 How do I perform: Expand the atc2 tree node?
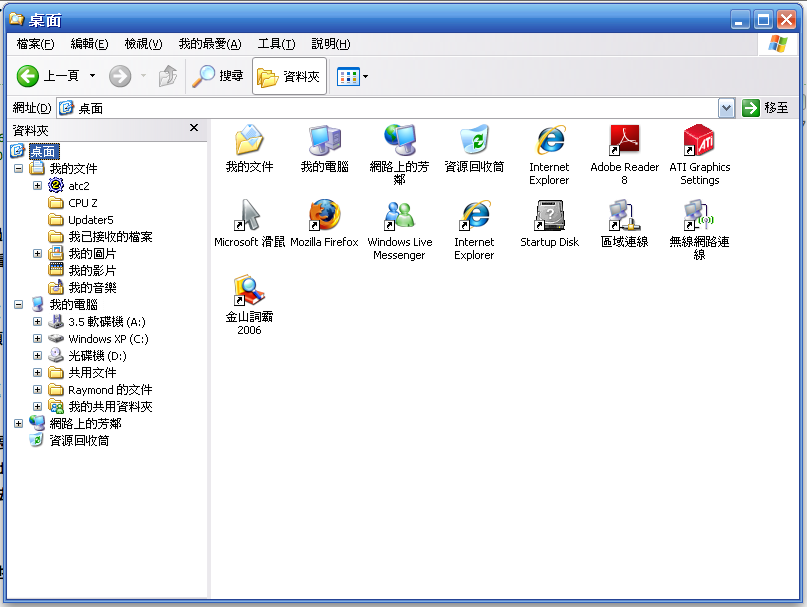[x=37, y=185]
